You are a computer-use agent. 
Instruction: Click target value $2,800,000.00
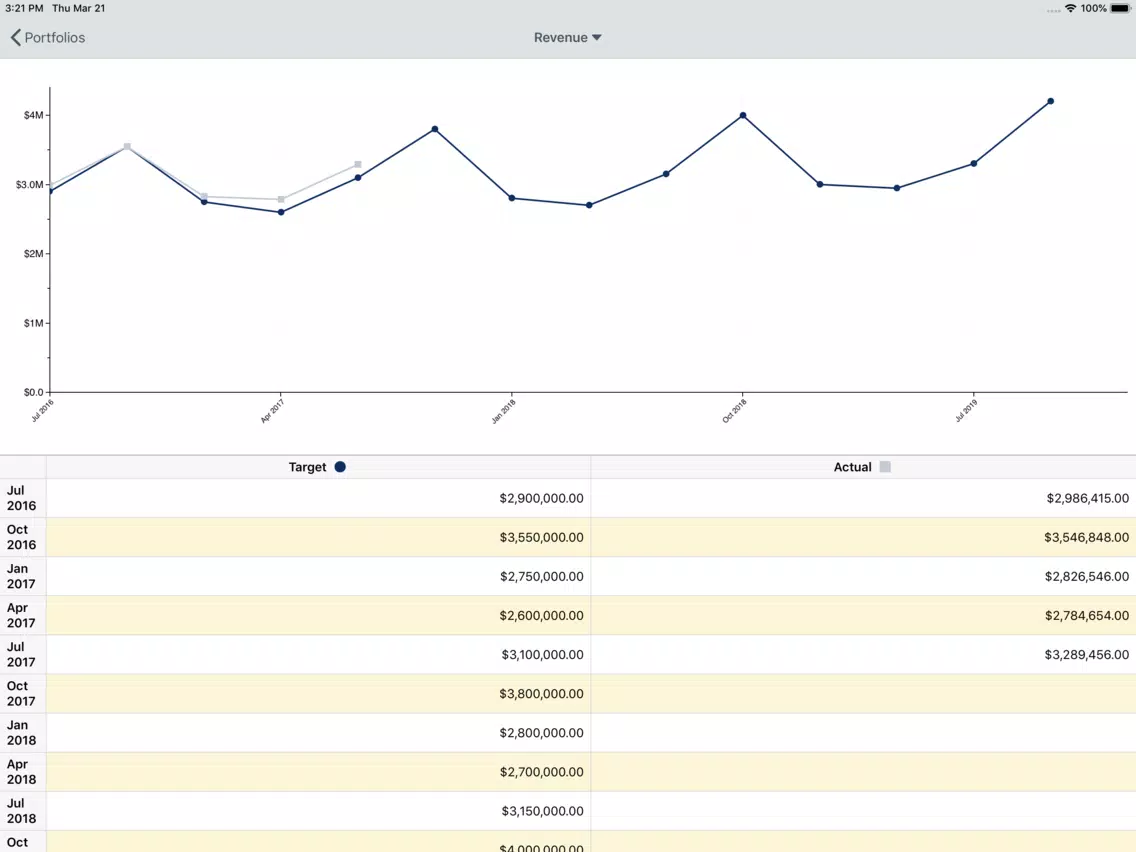[x=541, y=733]
